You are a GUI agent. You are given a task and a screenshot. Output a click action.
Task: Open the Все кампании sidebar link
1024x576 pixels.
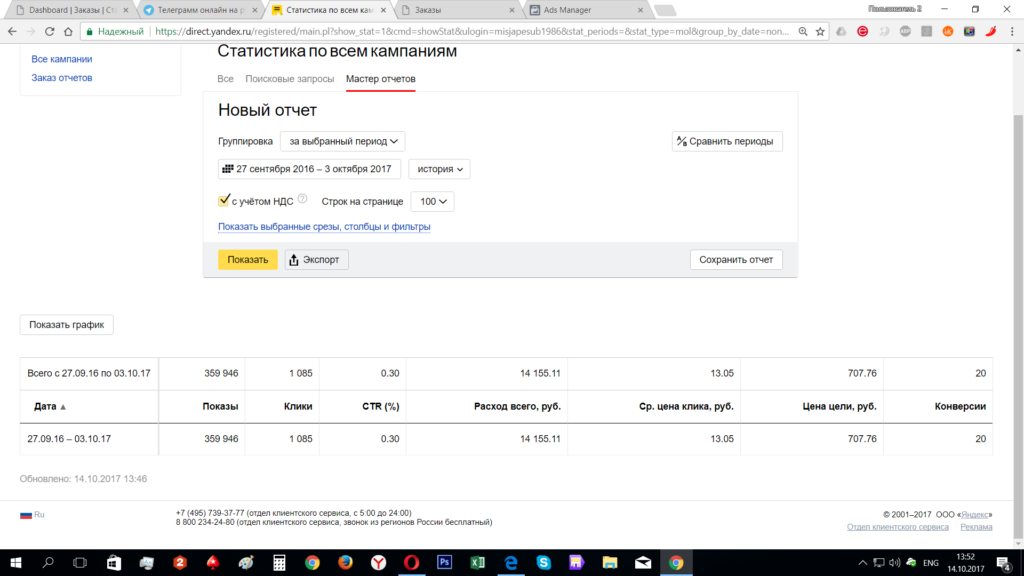tap(61, 59)
